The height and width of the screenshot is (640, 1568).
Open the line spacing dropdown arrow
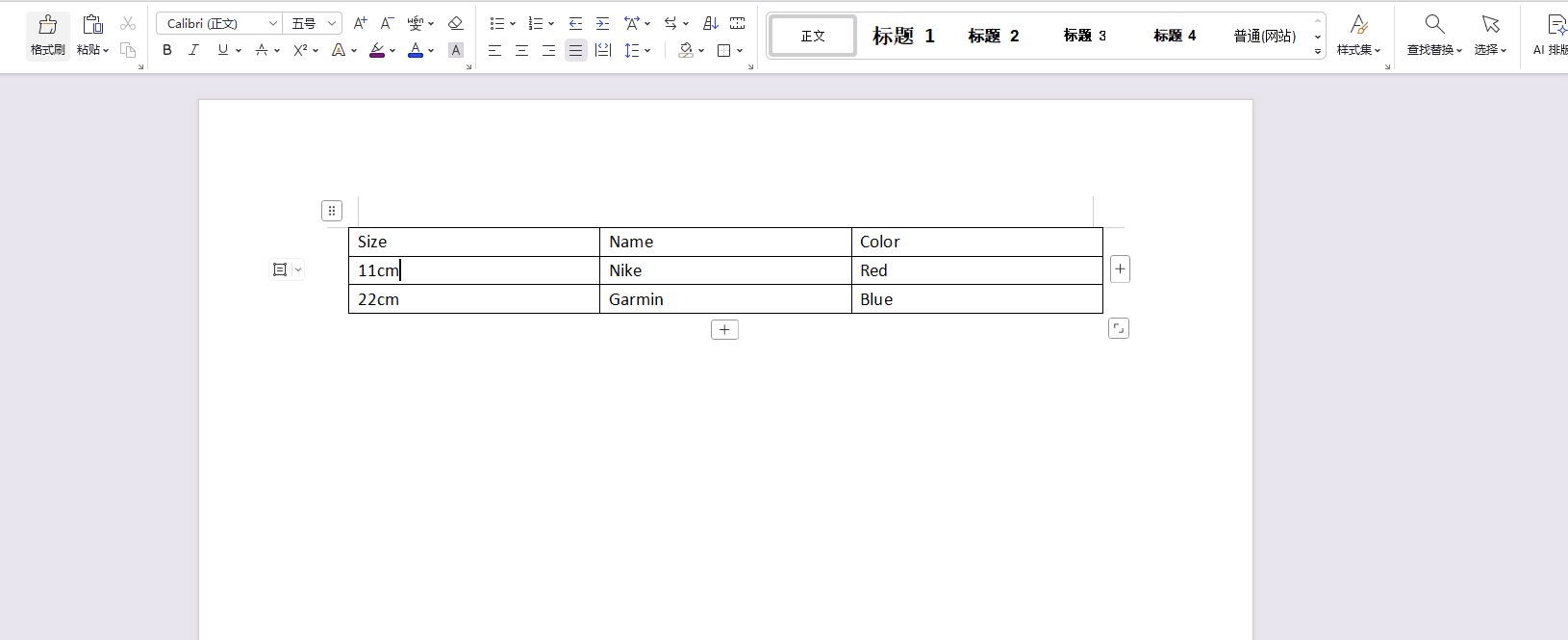pyautogui.click(x=647, y=50)
